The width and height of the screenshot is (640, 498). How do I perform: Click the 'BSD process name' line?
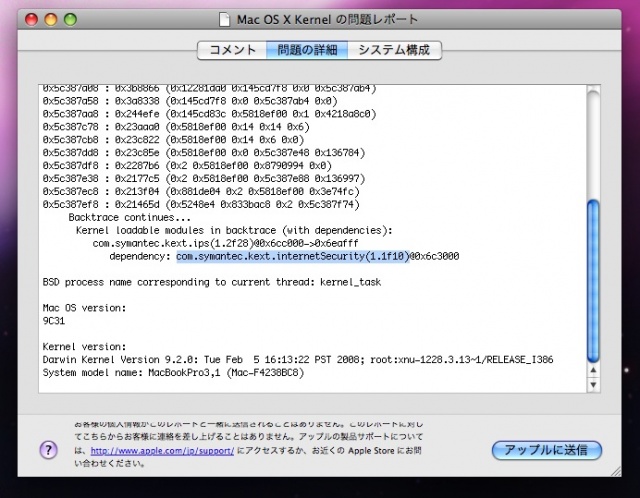212,282
